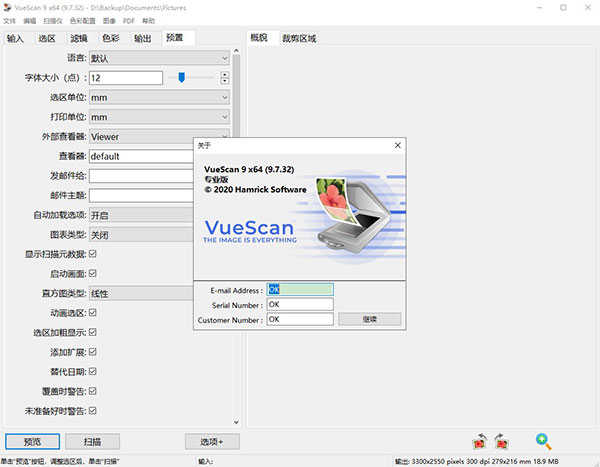
Task: Open the 图像 menu
Action: click(109, 21)
